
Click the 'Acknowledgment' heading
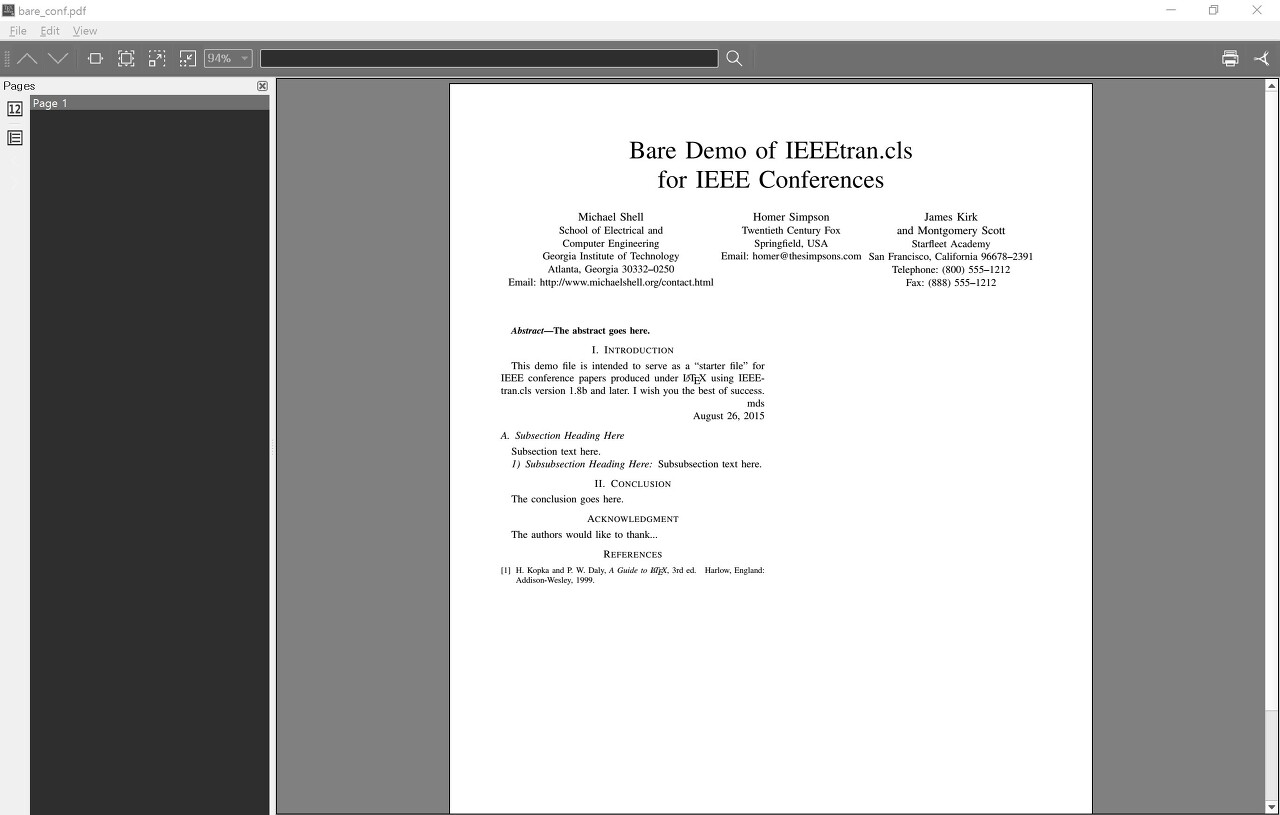(x=632, y=519)
